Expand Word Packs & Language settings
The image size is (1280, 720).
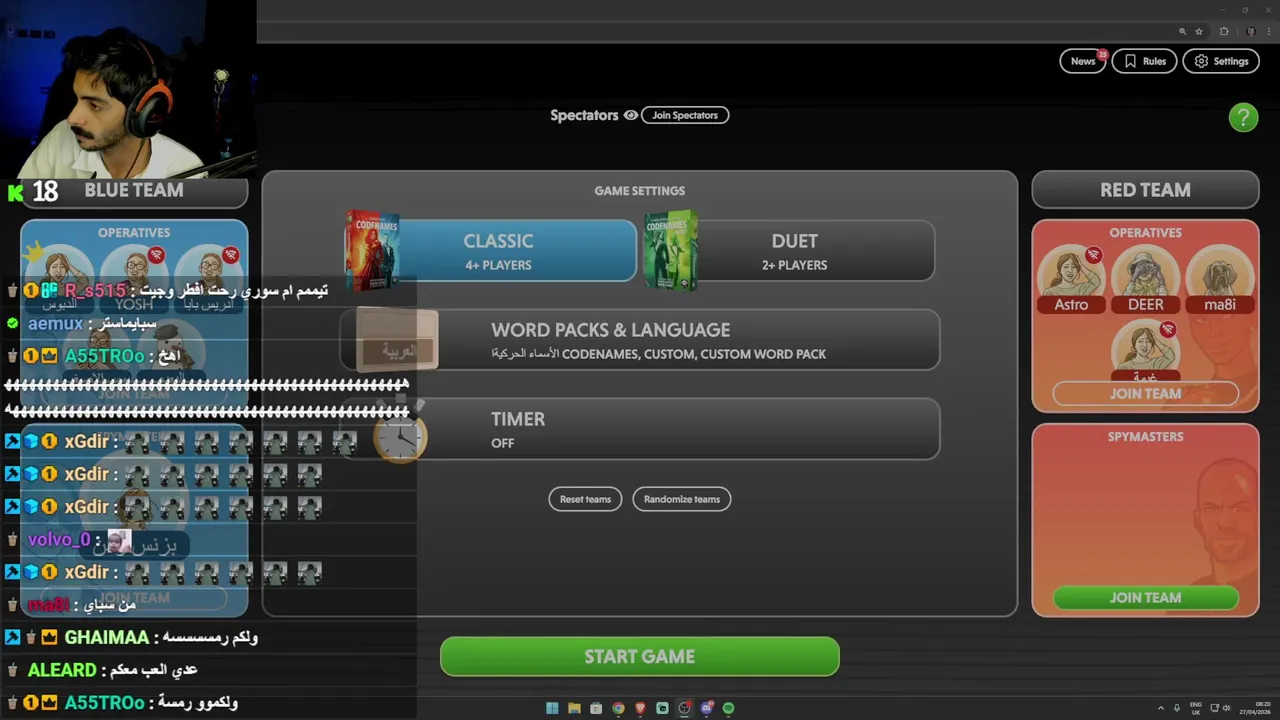[x=640, y=340]
